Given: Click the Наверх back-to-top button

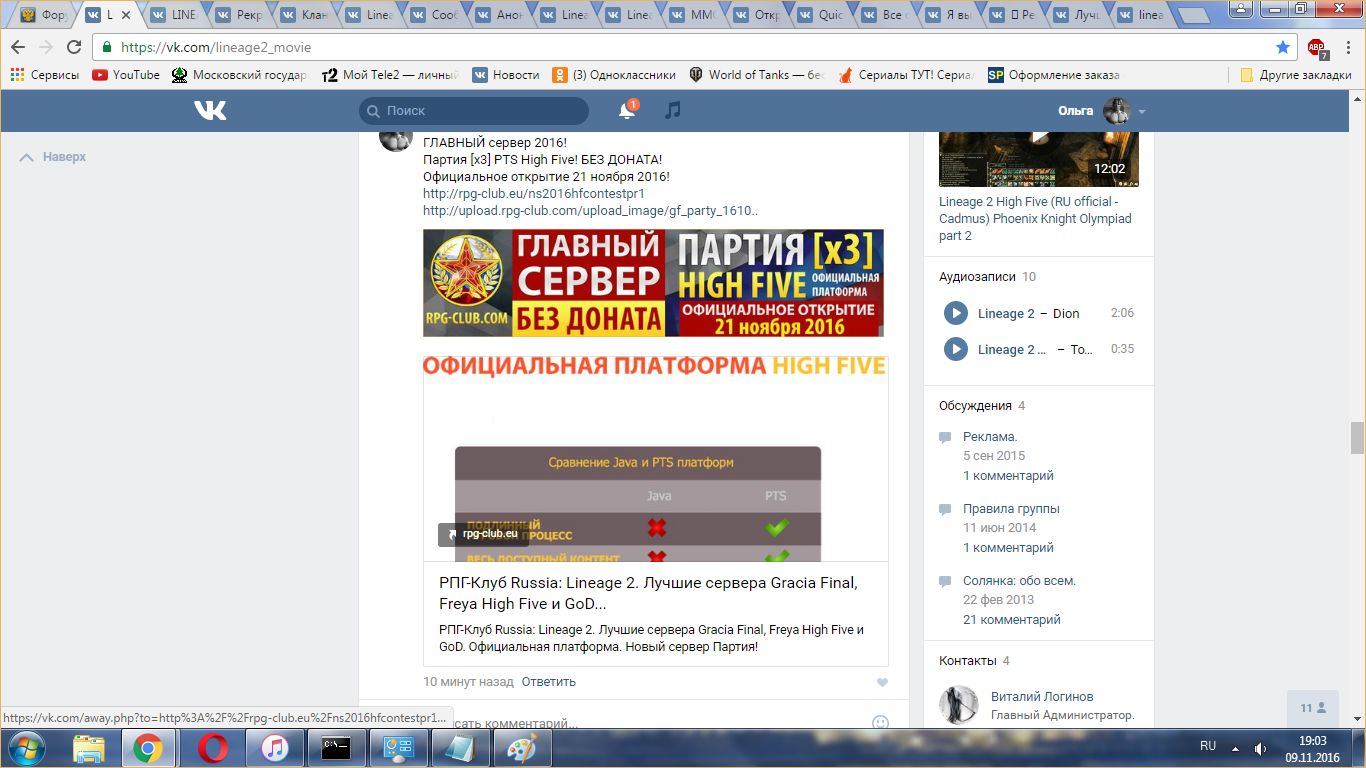Looking at the screenshot, I should [53, 157].
